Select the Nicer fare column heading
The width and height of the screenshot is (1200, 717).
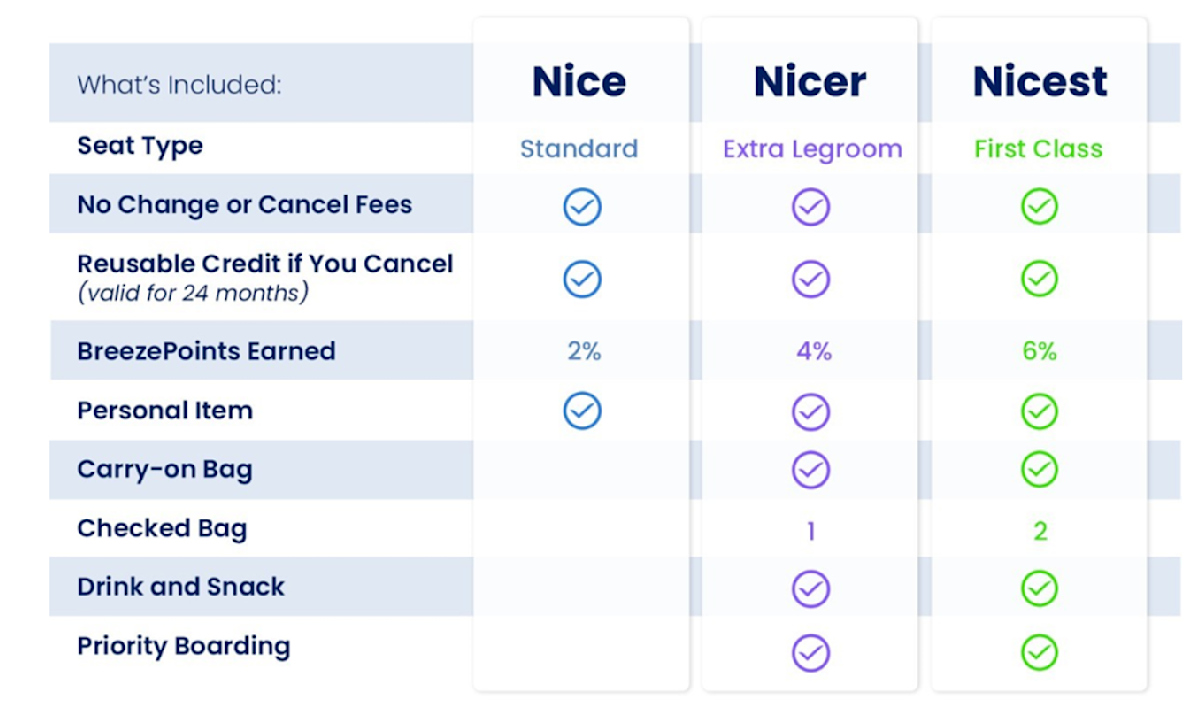[x=810, y=82]
